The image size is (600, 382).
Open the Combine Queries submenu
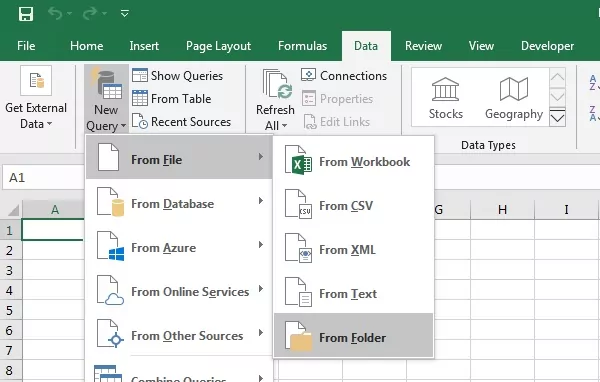[x=179, y=373]
